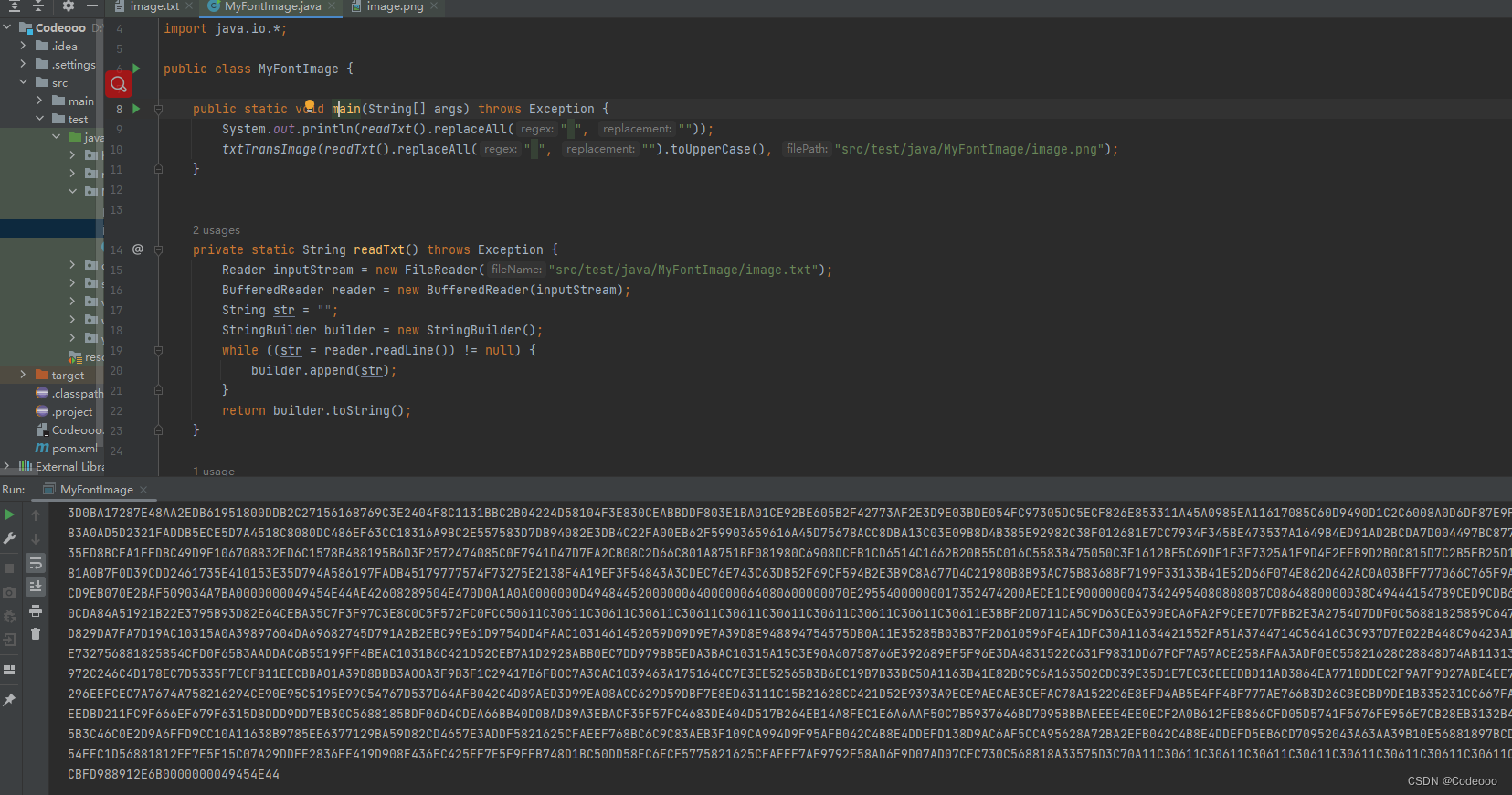This screenshot has height=795, width=1512.
Task: Click the image.txt file path string
Action: click(x=682, y=270)
